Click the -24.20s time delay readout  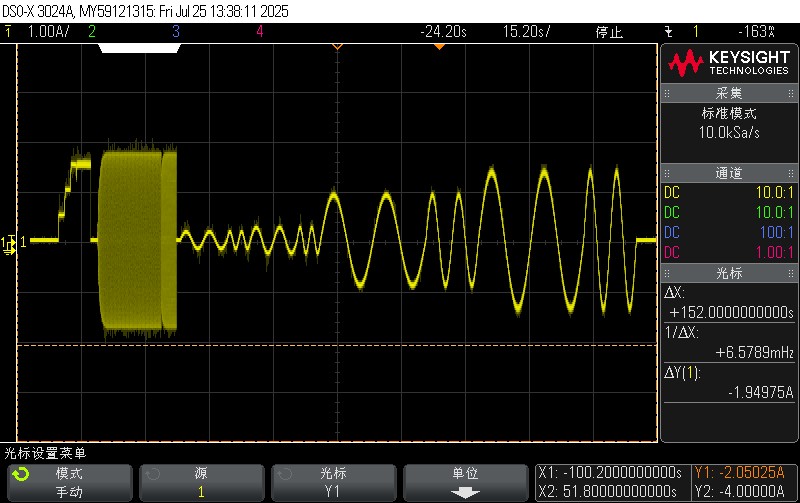coord(444,32)
